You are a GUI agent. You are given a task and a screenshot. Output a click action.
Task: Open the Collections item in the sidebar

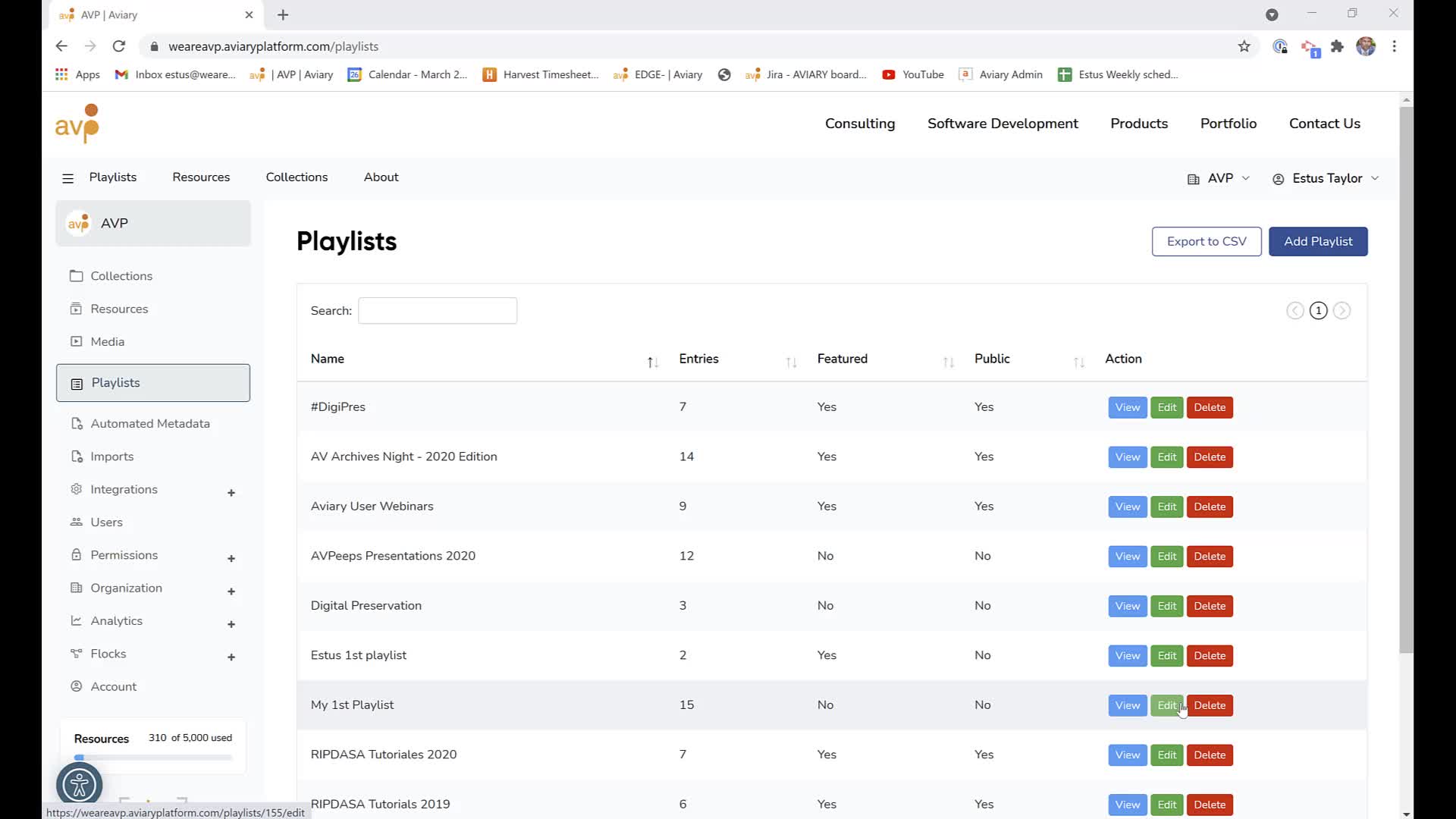121,276
